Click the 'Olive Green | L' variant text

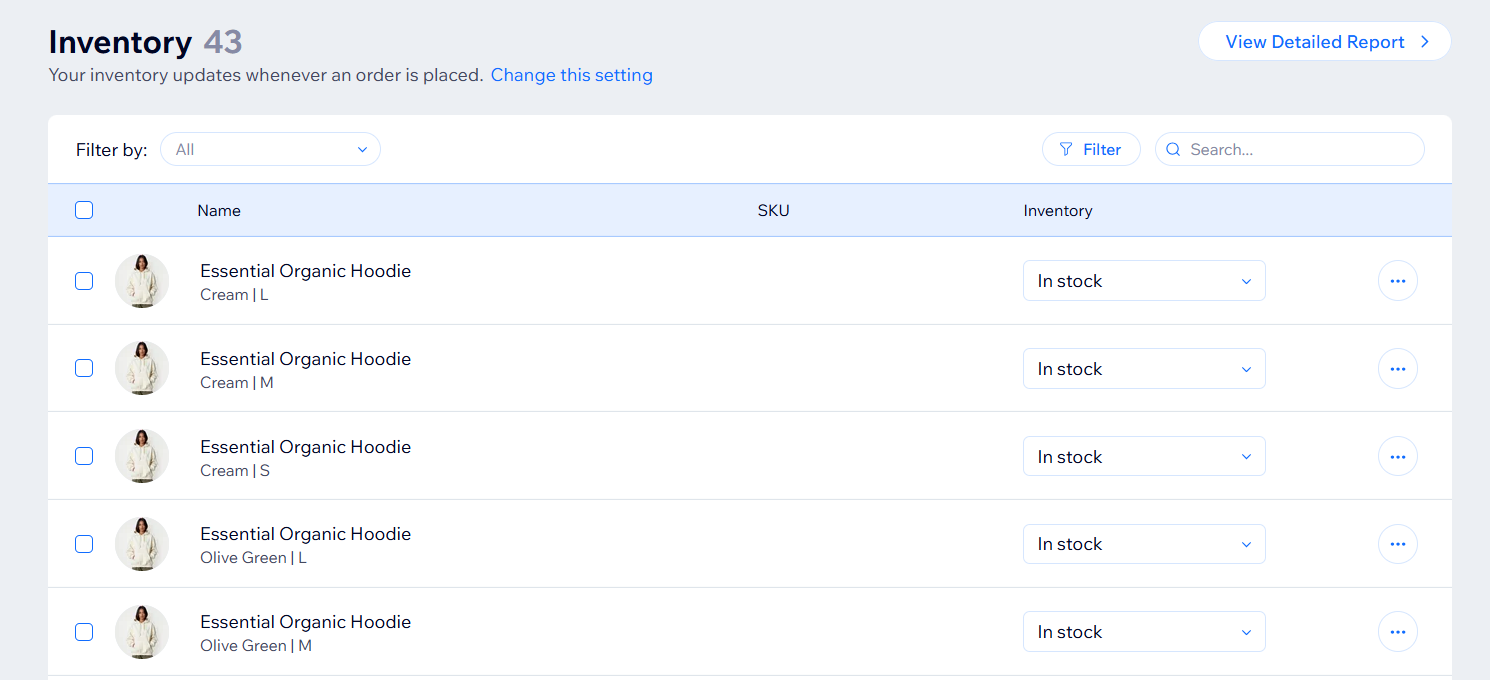tap(253, 558)
